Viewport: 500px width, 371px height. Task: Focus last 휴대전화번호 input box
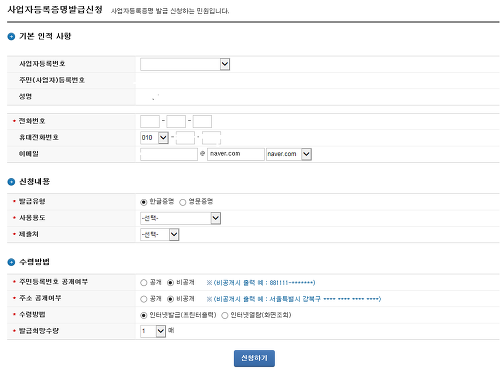[x=211, y=138]
